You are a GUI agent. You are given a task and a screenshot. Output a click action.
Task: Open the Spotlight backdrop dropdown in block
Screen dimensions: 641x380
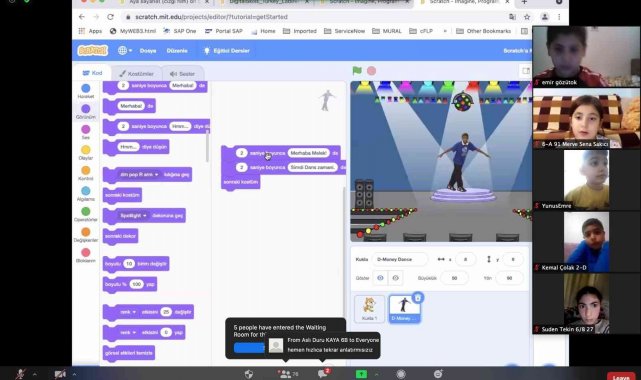[133, 215]
